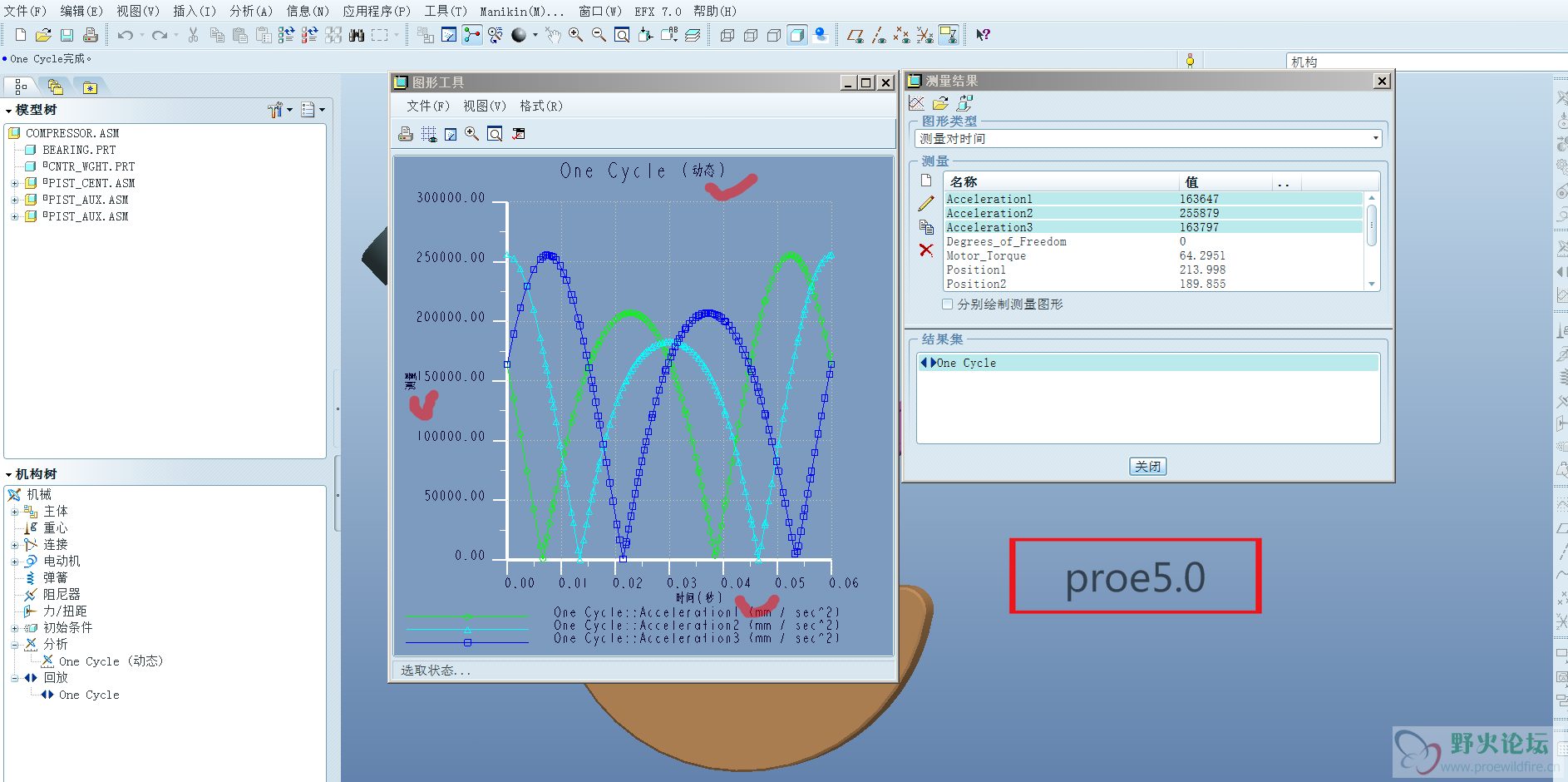Click the graph toggle grid icon

tap(429, 134)
